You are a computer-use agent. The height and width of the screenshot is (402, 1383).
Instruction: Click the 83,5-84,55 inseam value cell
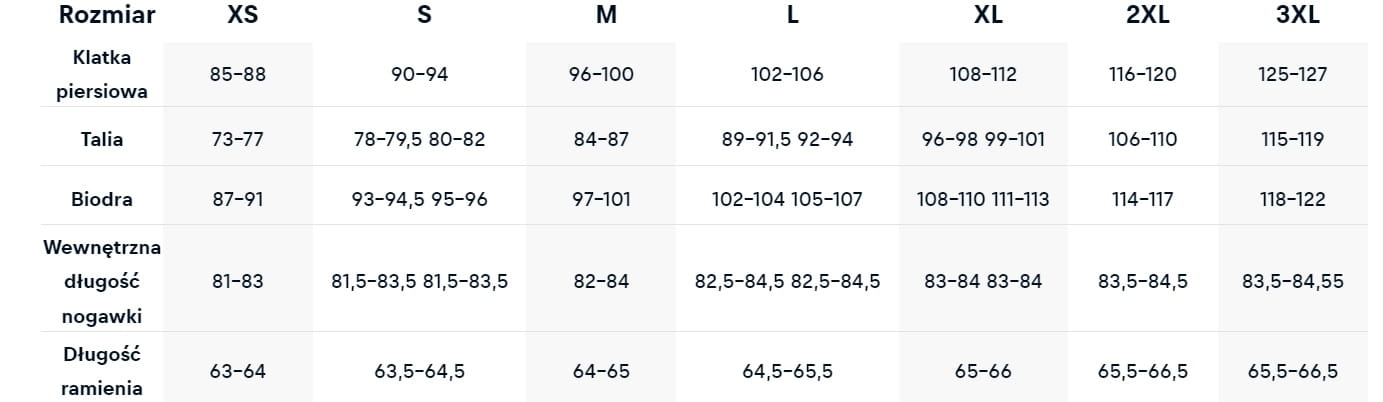tap(1292, 281)
